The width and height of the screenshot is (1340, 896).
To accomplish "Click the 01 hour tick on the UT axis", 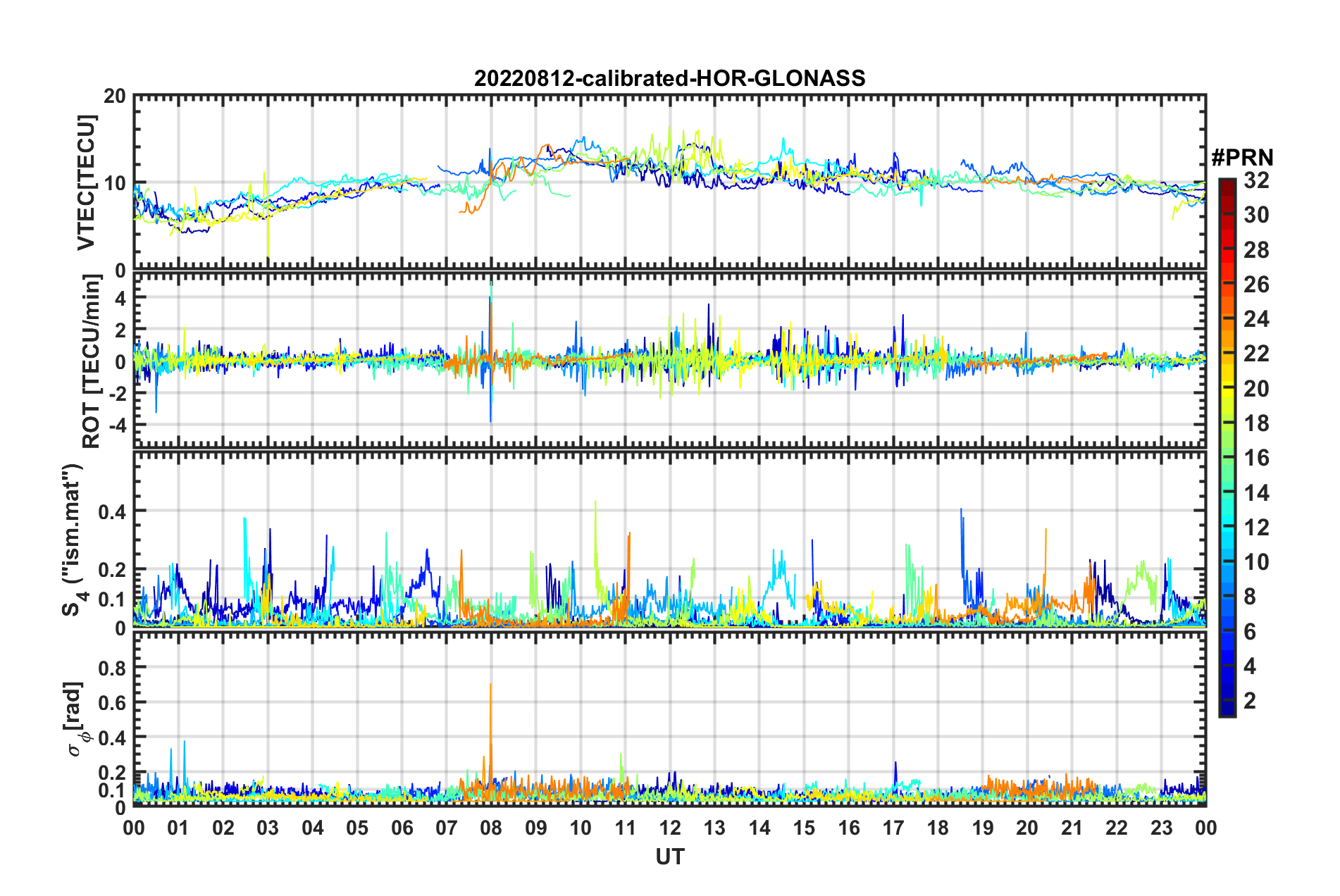I will [x=178, y=827].
